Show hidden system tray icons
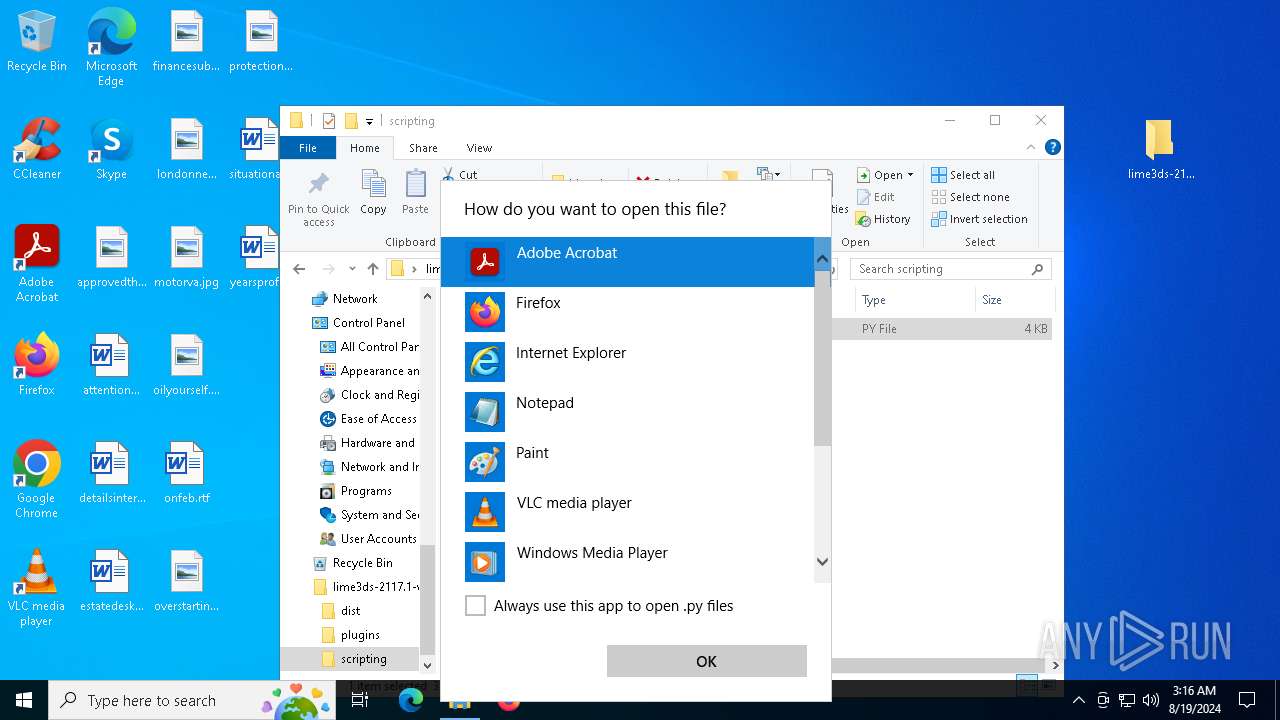Viewport: 1280px width, 720px height. (x=1078, y=700)
